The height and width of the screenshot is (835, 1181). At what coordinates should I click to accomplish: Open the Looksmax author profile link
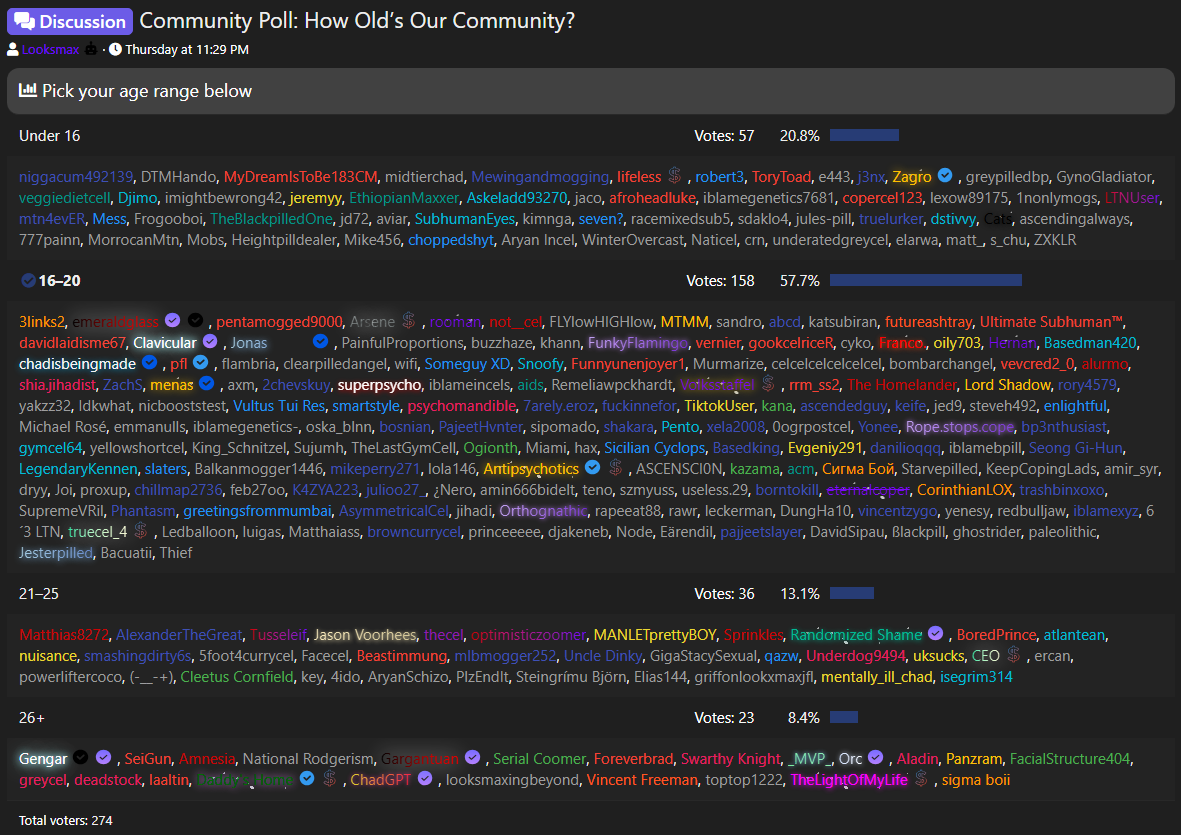pos(50,50)
